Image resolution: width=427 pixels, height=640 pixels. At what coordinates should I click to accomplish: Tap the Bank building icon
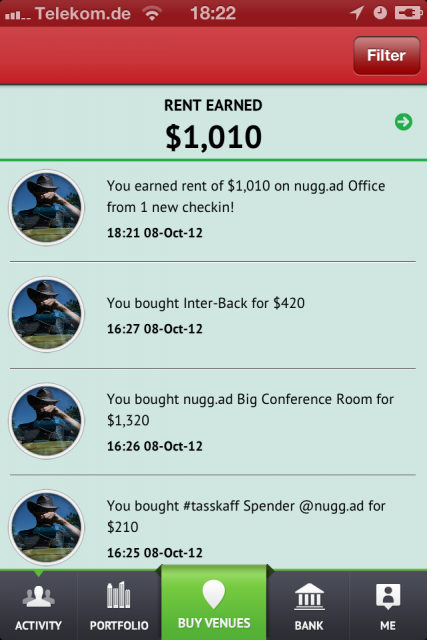pos(309,597)
